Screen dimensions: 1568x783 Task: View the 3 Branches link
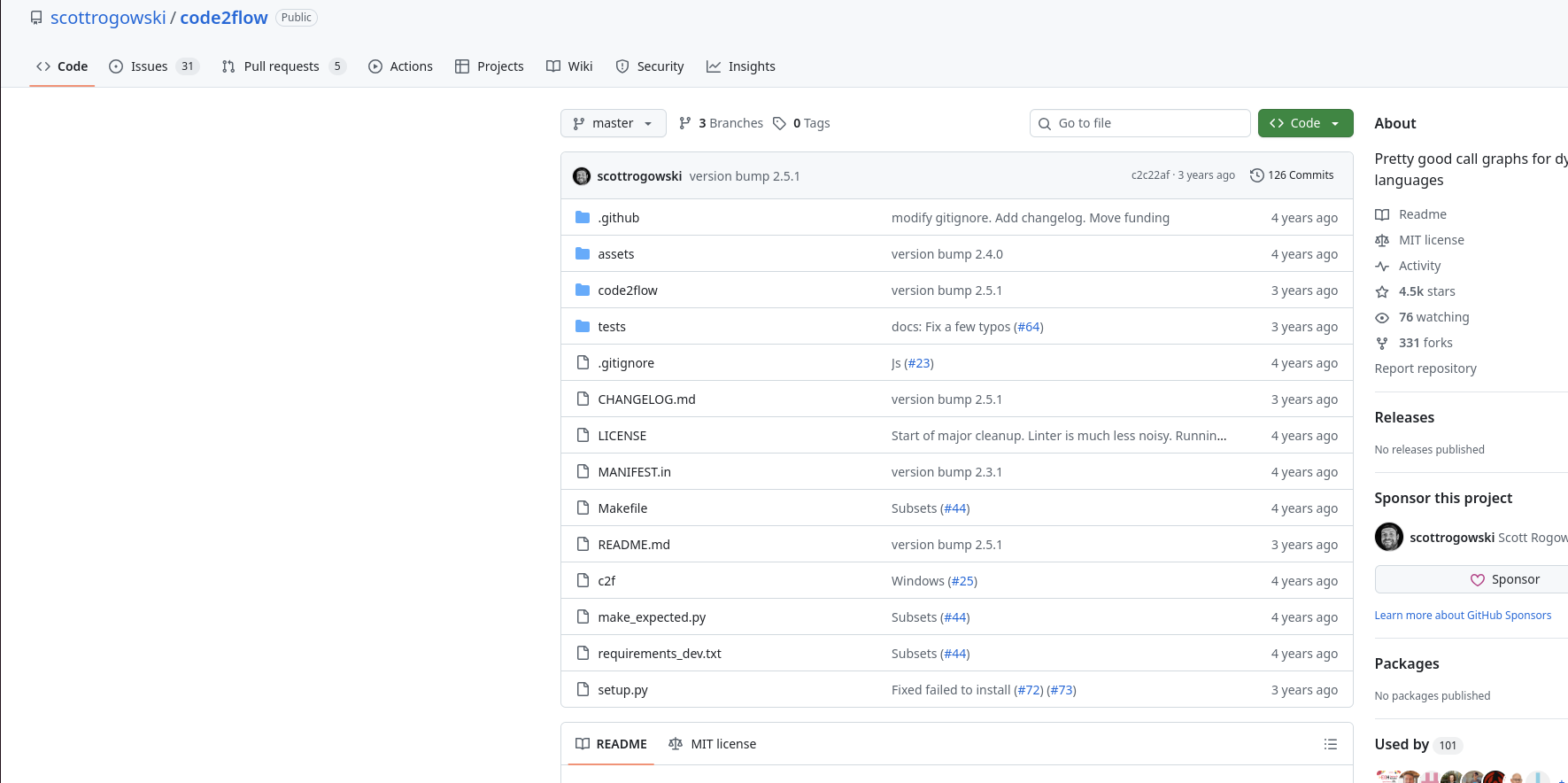pos(730,123)
